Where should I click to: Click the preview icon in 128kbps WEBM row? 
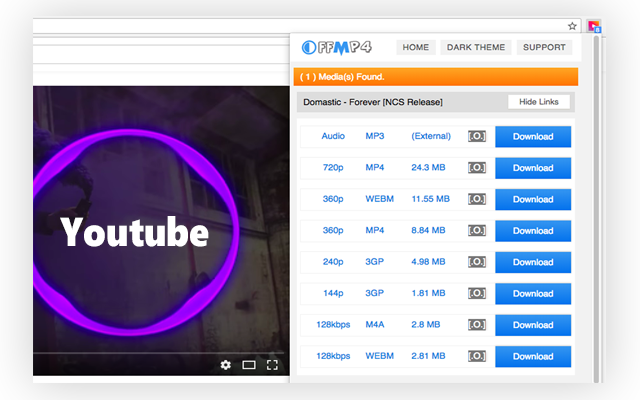point(477,356)
